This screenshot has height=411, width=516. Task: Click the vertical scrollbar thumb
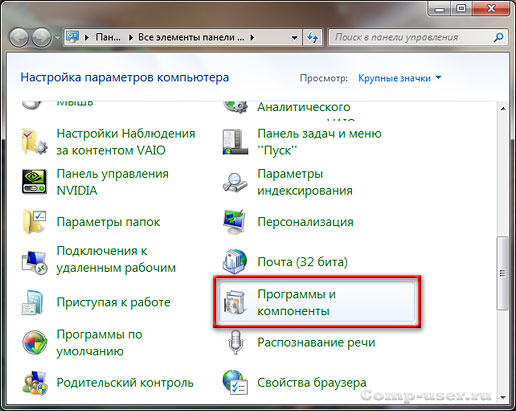(503, 273)
